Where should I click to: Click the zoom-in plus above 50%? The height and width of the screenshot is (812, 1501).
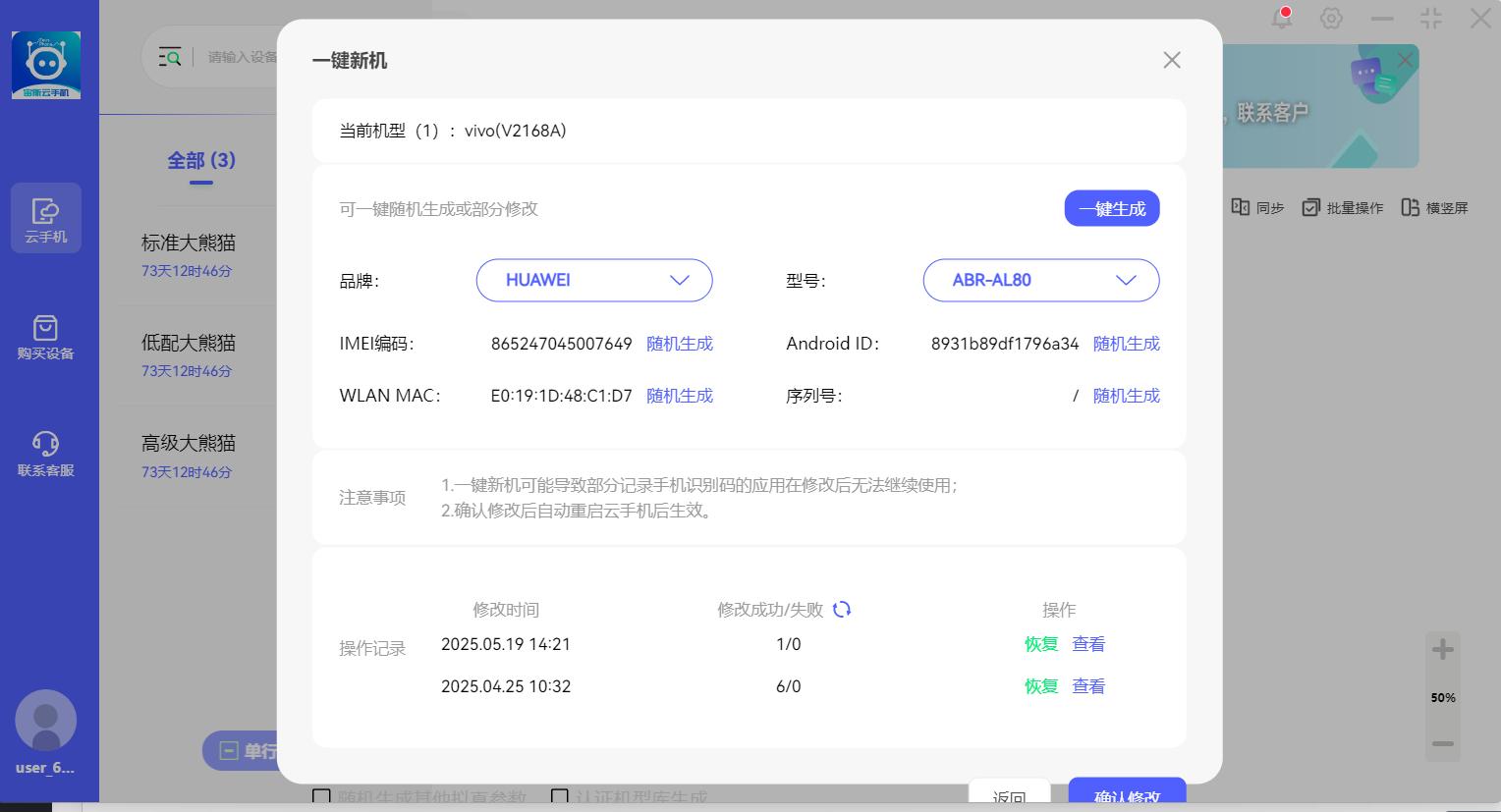[x=1442, y=649]
